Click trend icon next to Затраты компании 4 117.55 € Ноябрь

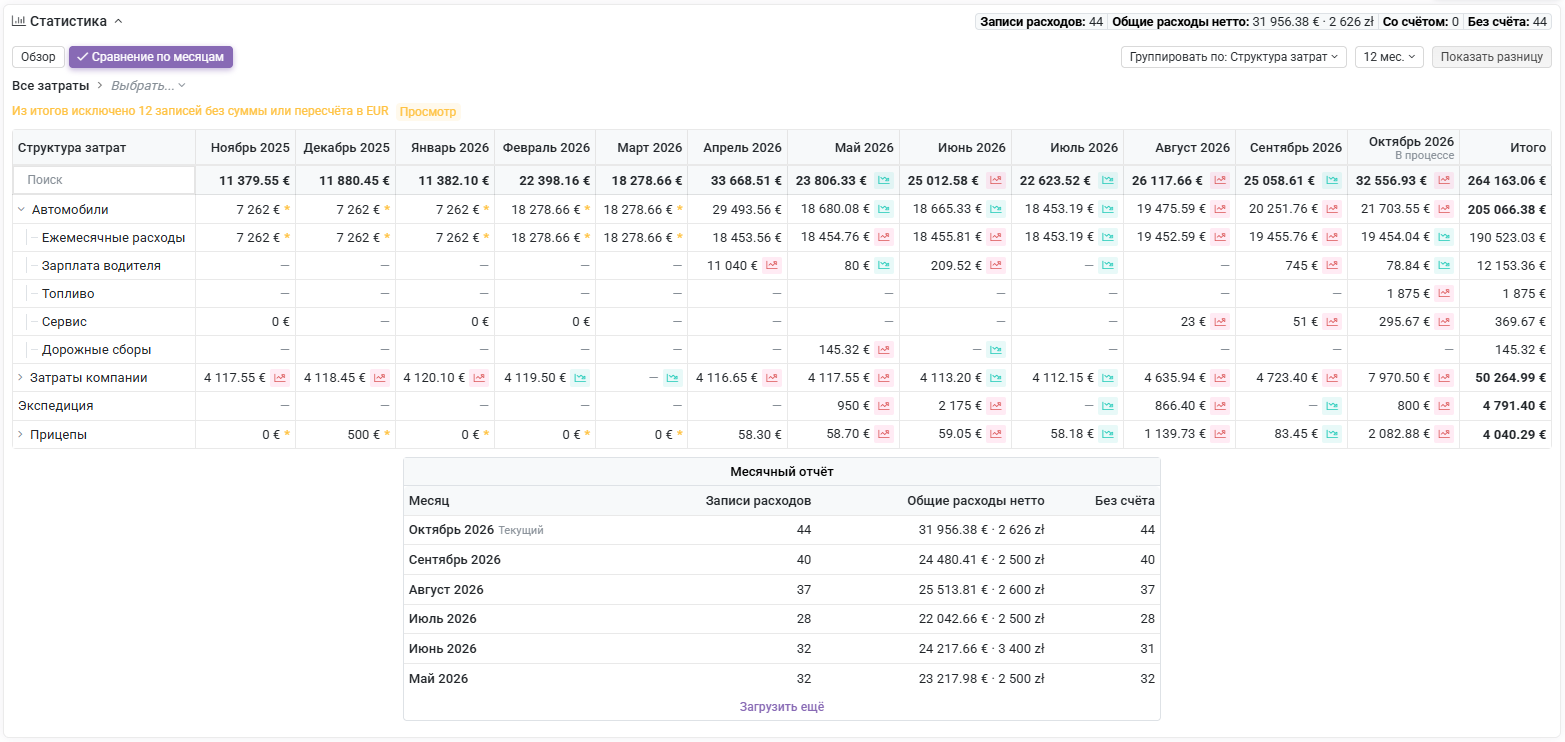[x=280, y=377]
